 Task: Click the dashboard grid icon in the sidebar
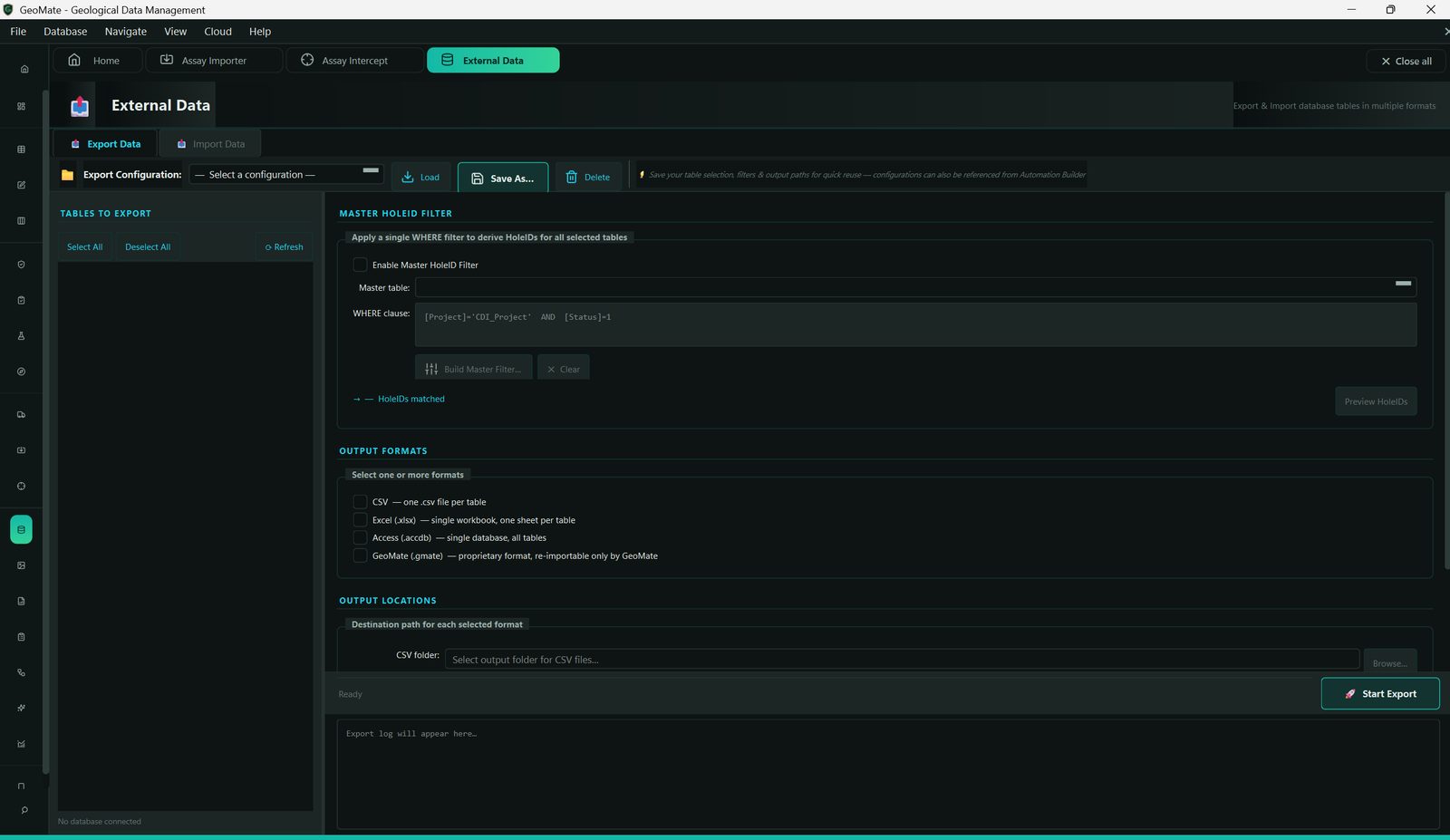click(21, 106)
